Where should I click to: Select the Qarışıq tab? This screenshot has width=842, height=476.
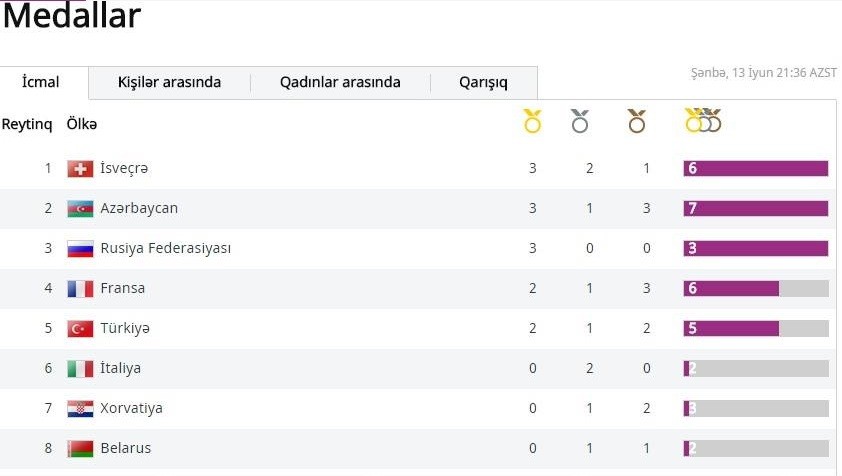[483, 83]
